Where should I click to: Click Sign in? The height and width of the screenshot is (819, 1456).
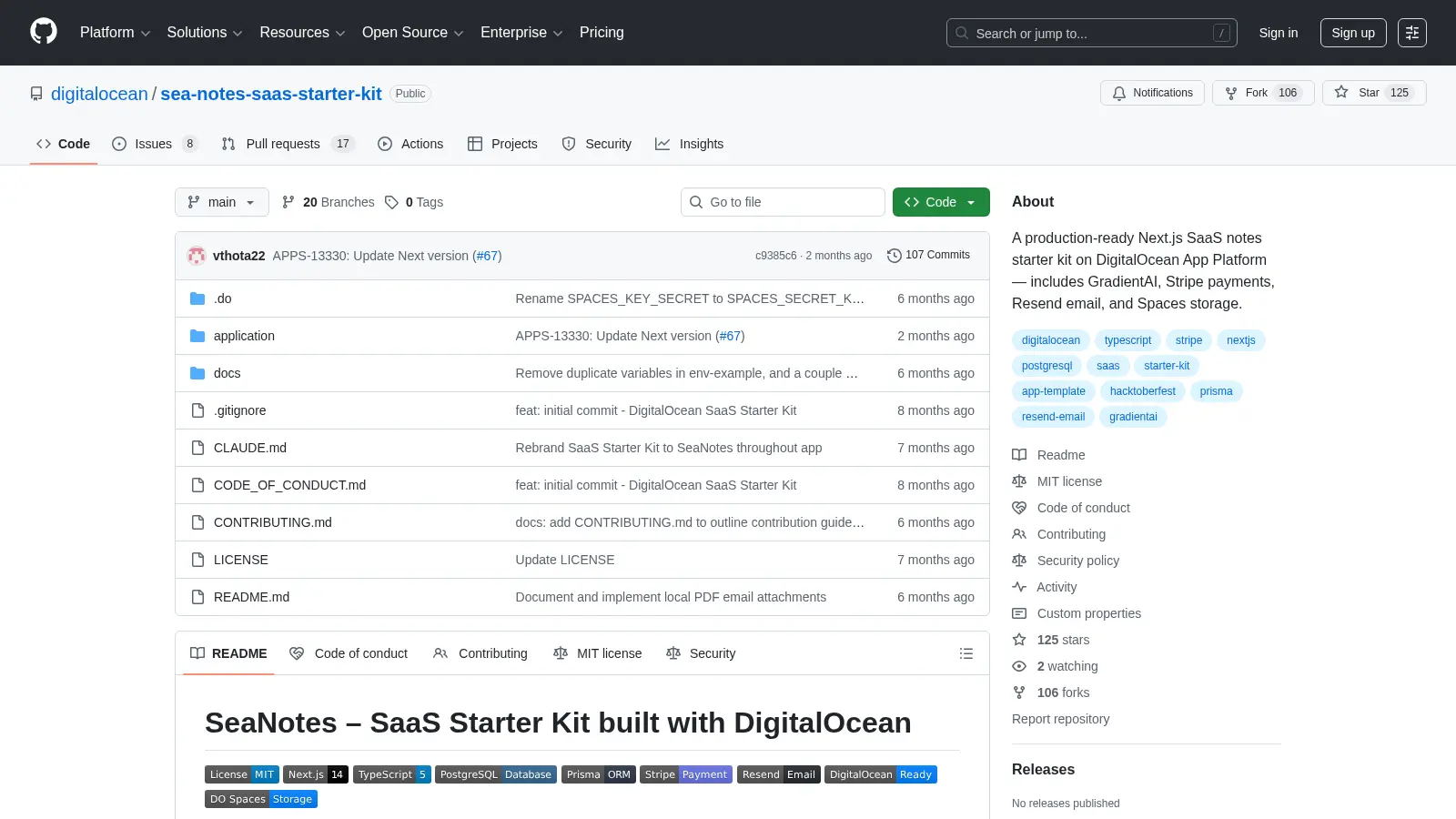(x=1279, y=33)
